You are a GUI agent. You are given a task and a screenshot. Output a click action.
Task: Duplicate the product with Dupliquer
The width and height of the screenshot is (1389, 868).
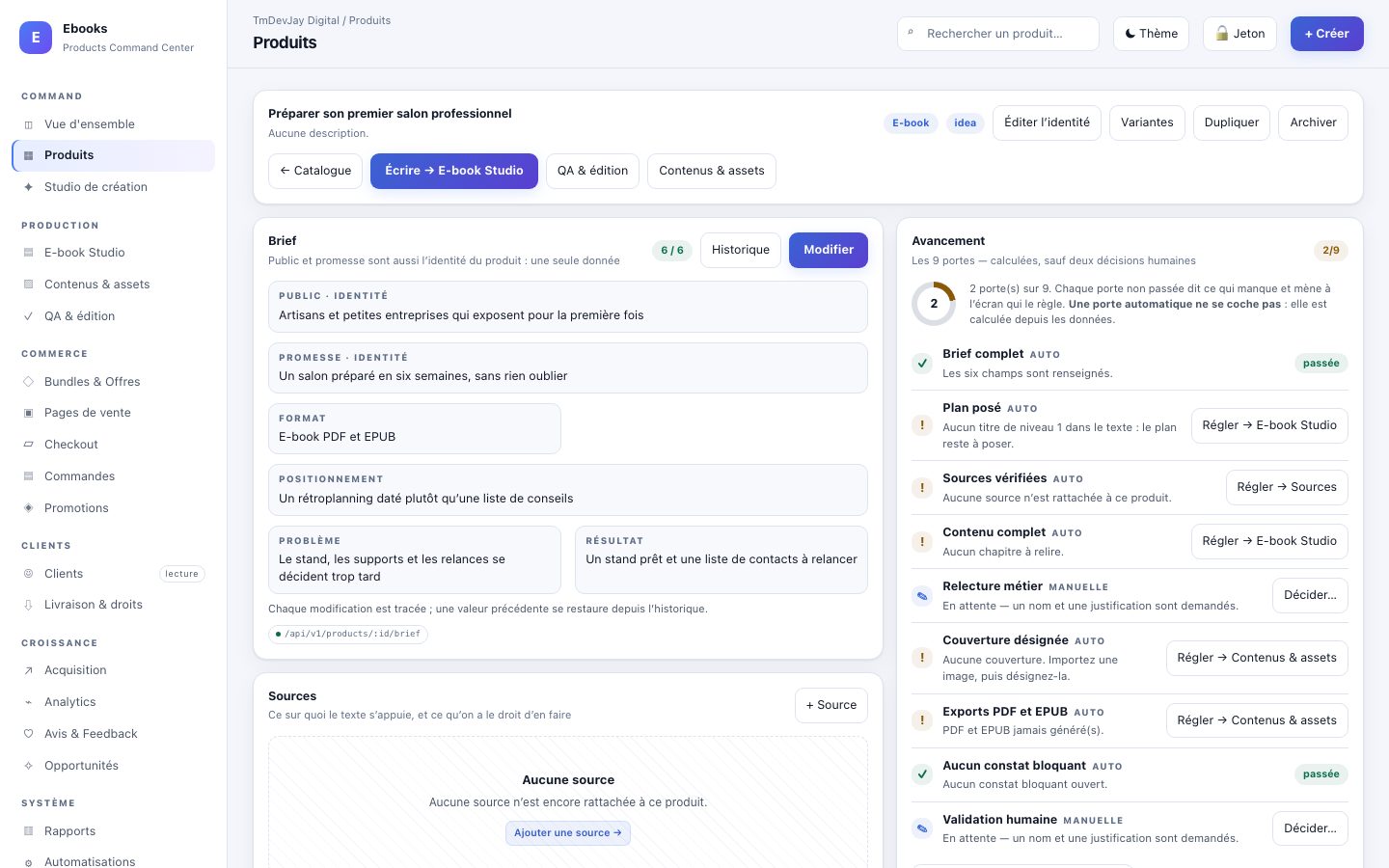pyautogui.click(x=1232, y=122)
